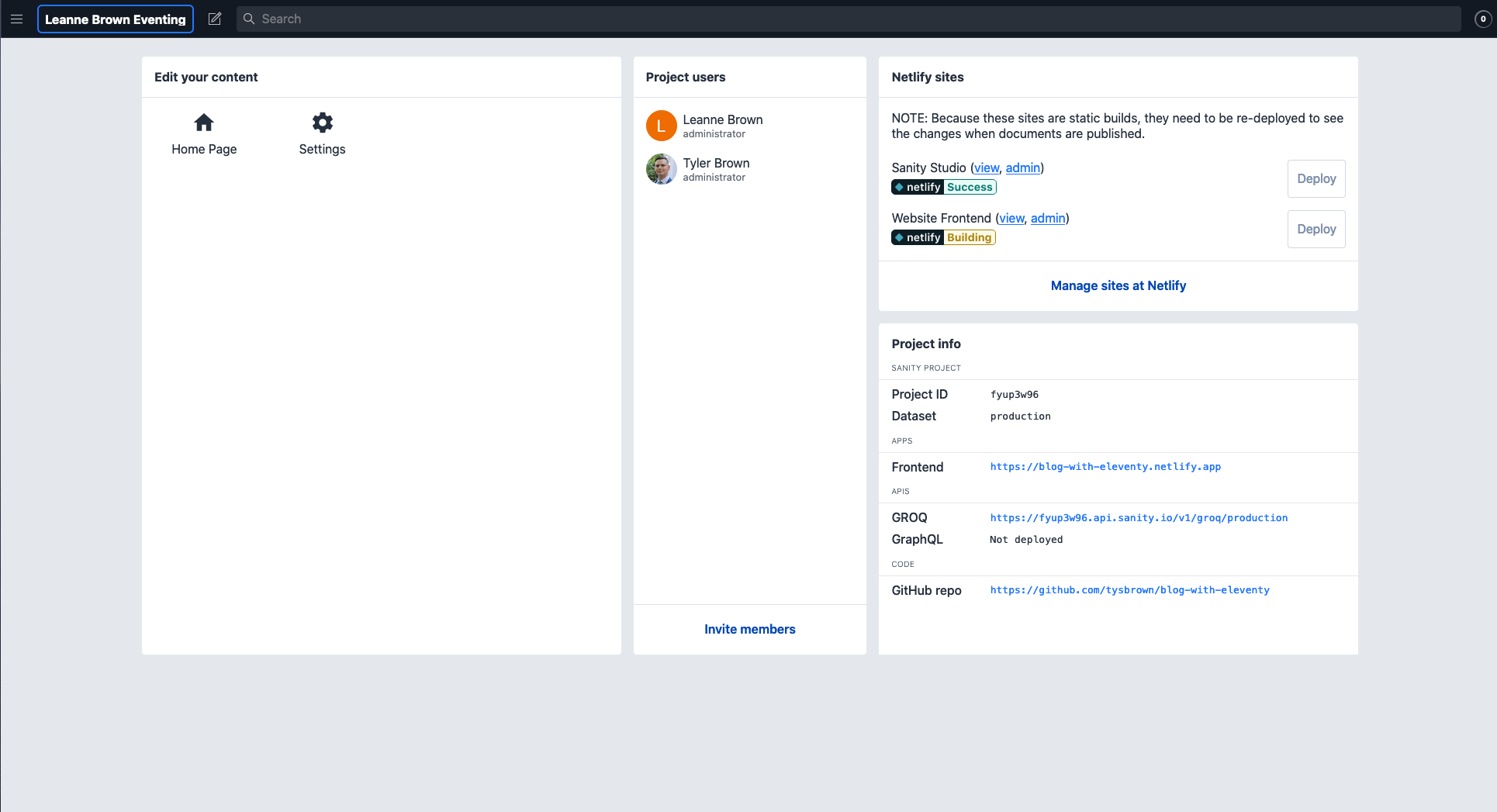Click the create new document pencil icon
The height and width of the screenshot is (812, 1497).
coord(215,19)
